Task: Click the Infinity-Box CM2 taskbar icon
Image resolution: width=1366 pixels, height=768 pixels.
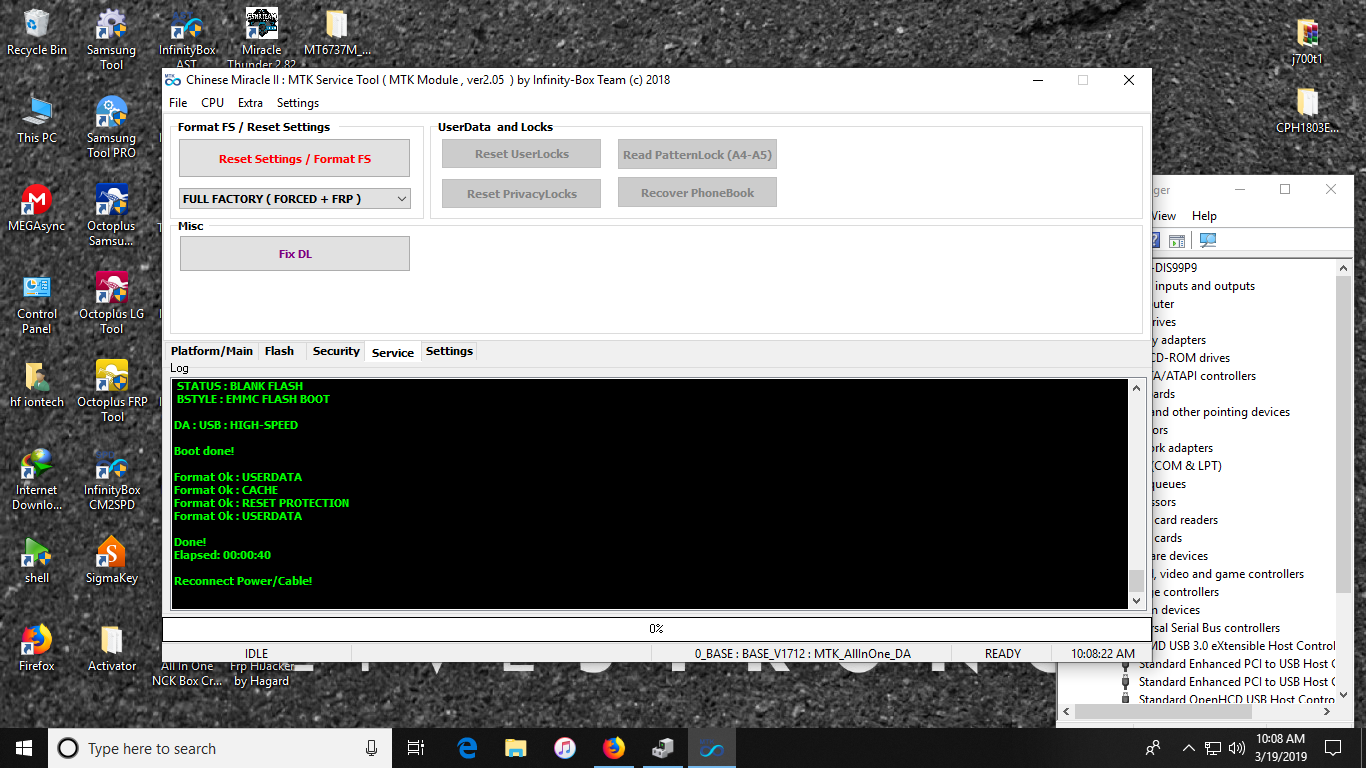Action: (711, 748)
